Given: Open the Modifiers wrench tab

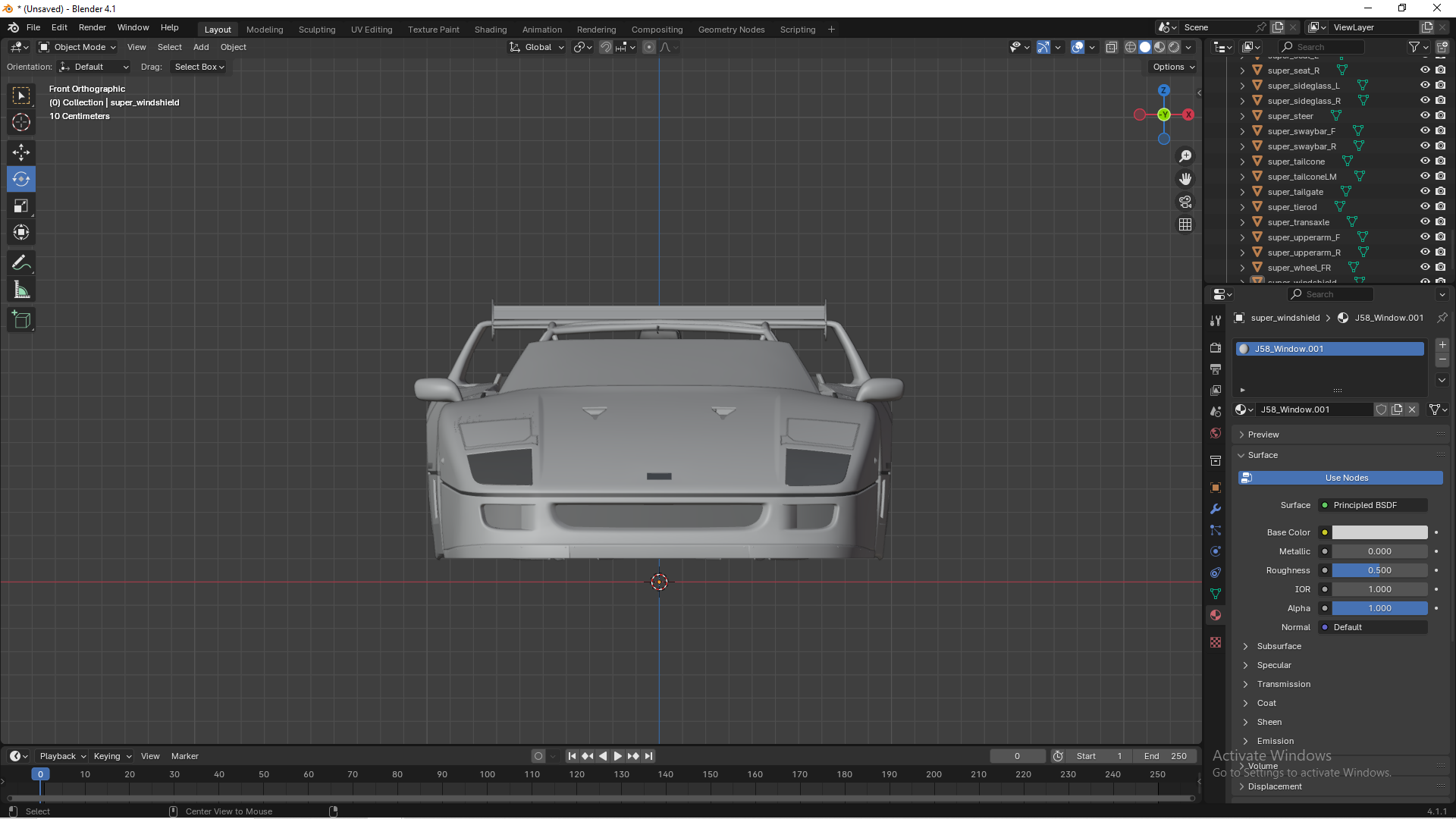Looking at the screenshot, I should coord(1216,509).
